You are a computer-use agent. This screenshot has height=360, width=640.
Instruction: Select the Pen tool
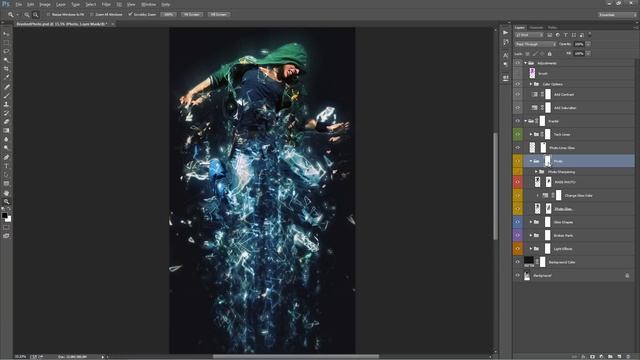click(6, 157)
